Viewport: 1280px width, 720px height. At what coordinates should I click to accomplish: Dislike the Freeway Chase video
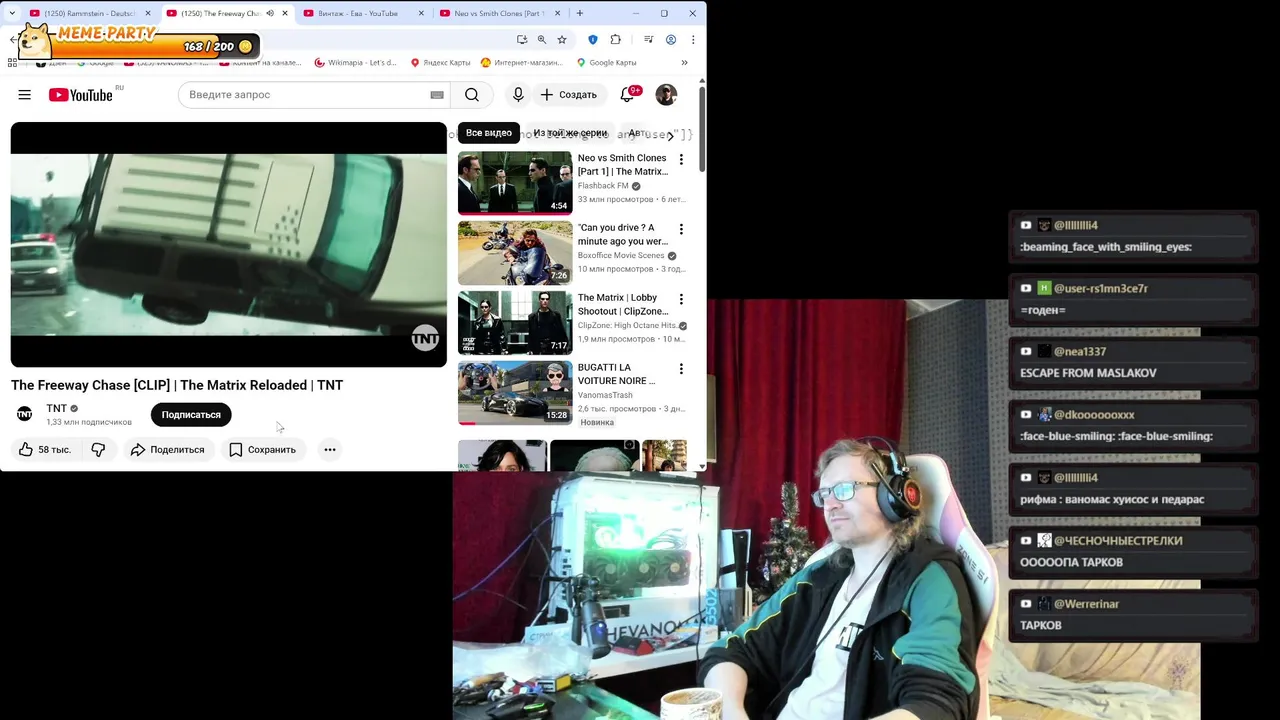[x=98, y=450]
